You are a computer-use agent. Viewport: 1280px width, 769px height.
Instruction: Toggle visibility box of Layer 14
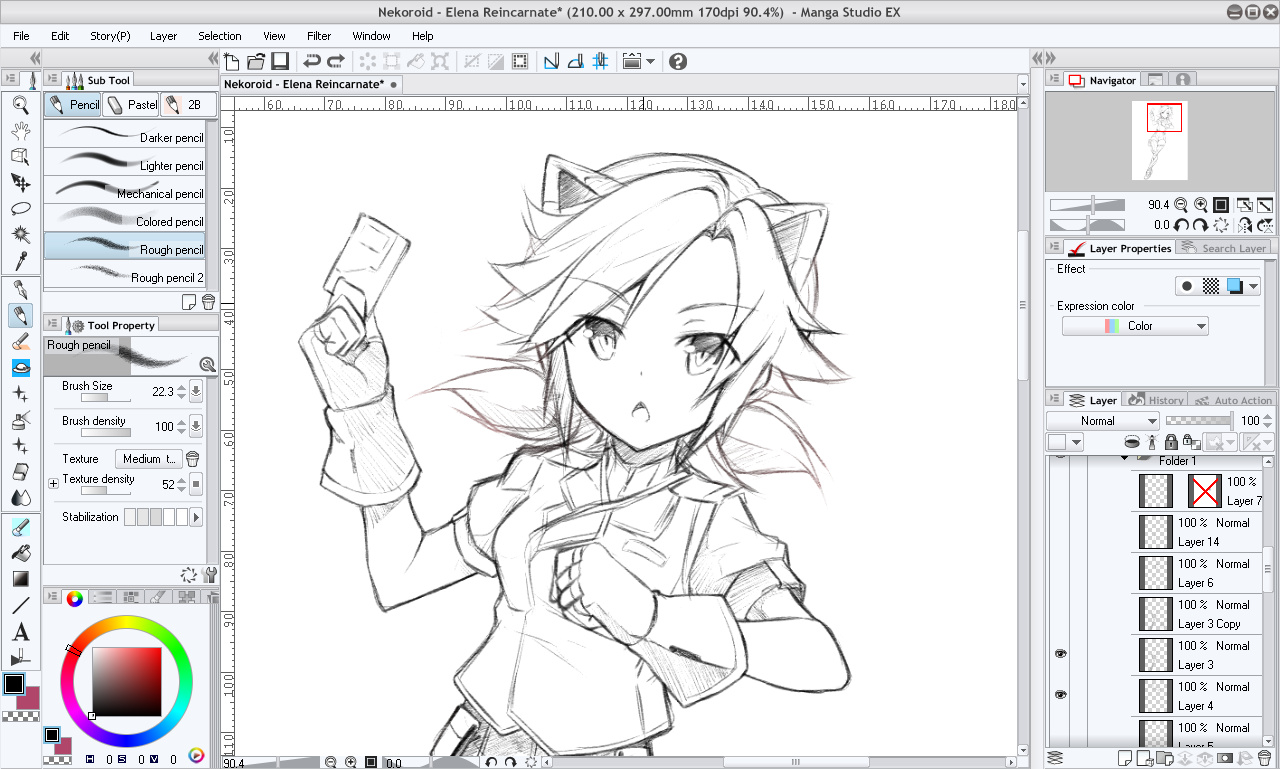pyautogui.click(x=1061, y=531)
